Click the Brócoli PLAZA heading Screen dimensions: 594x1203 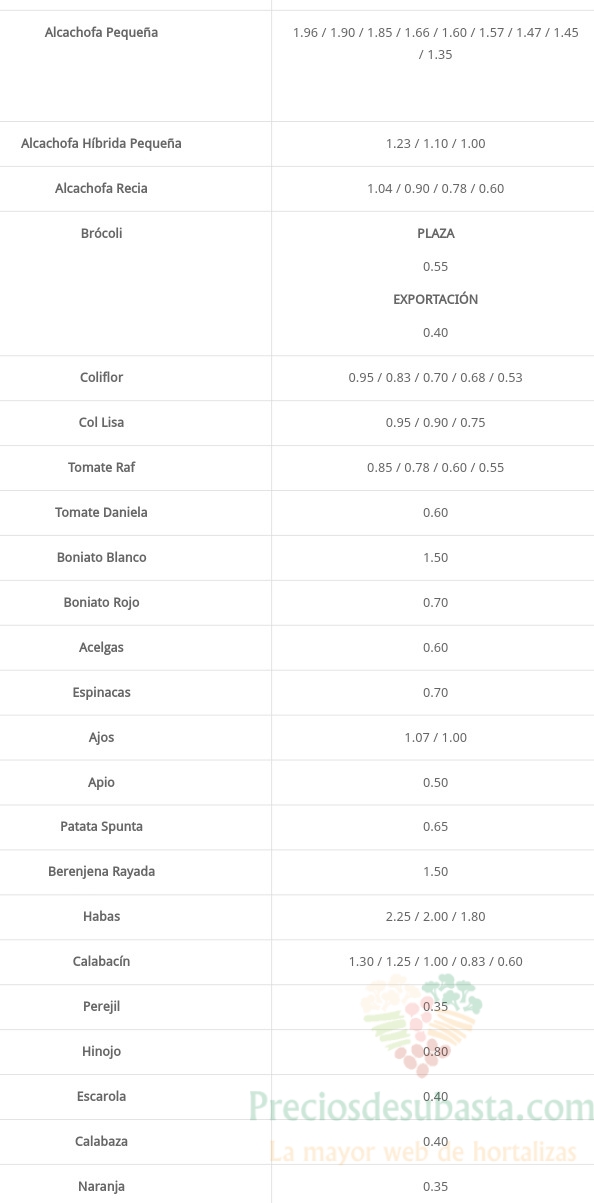tap(436, 233)
